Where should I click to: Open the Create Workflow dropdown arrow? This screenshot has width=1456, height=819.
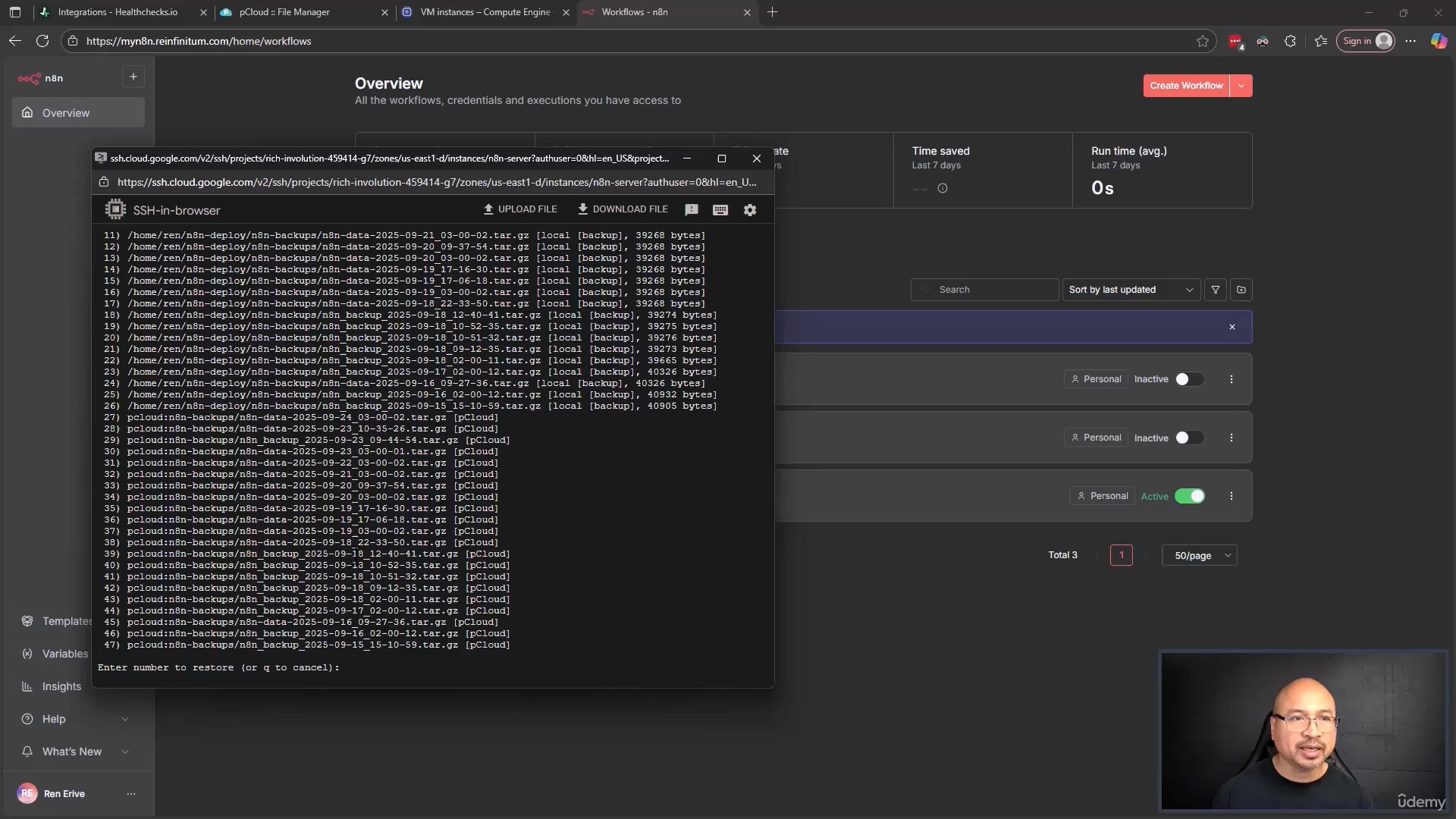click(1241, 86)
